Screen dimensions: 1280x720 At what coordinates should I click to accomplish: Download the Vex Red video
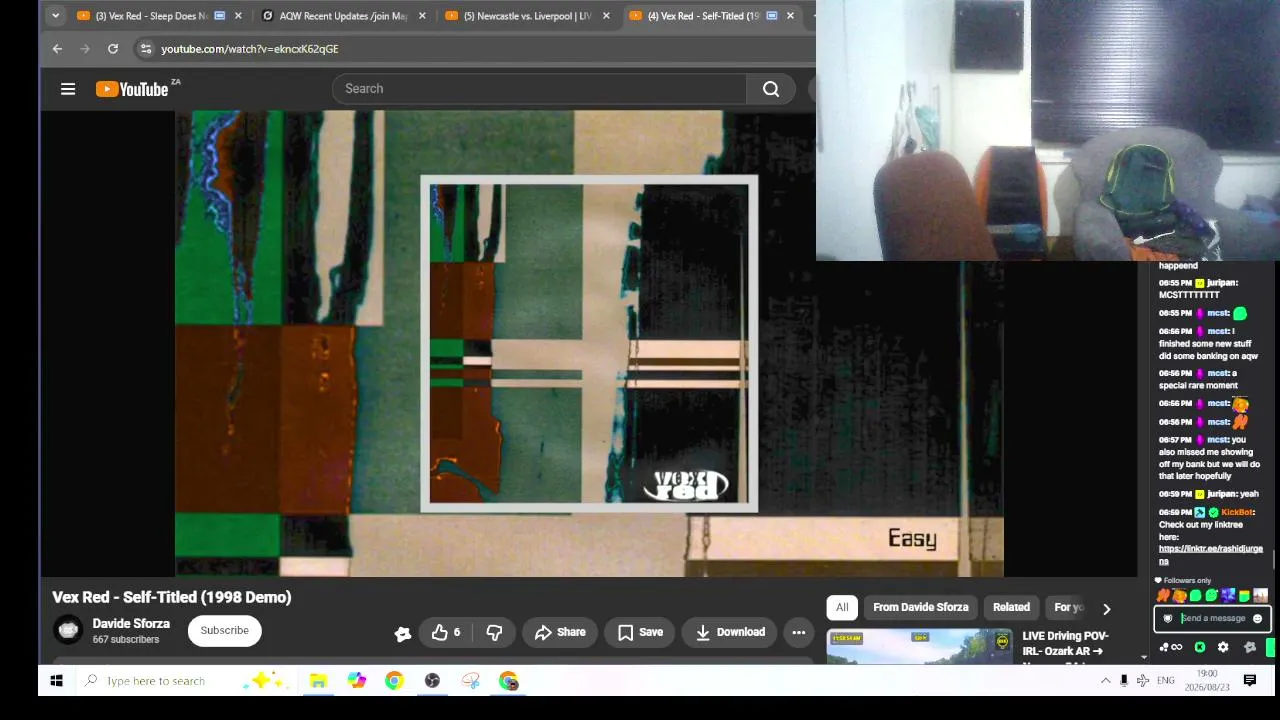tap(730, 632)
